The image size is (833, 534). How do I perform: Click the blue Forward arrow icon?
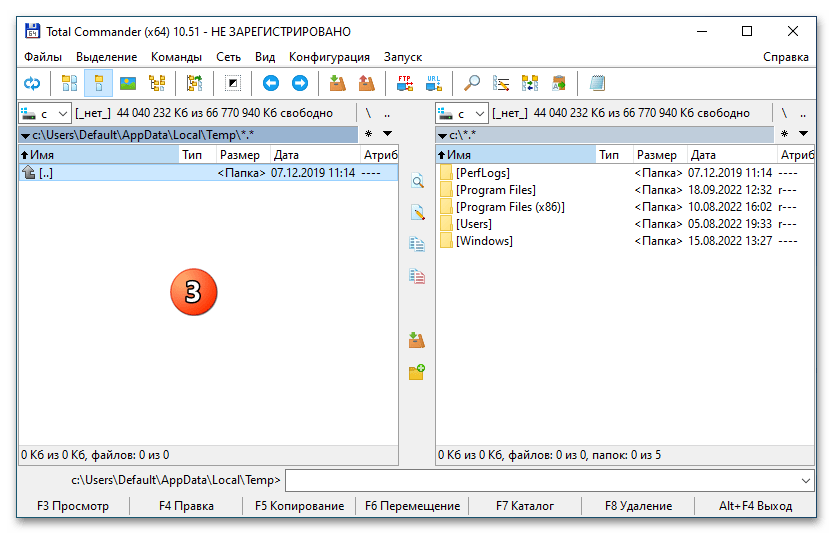tap(299, 83)
